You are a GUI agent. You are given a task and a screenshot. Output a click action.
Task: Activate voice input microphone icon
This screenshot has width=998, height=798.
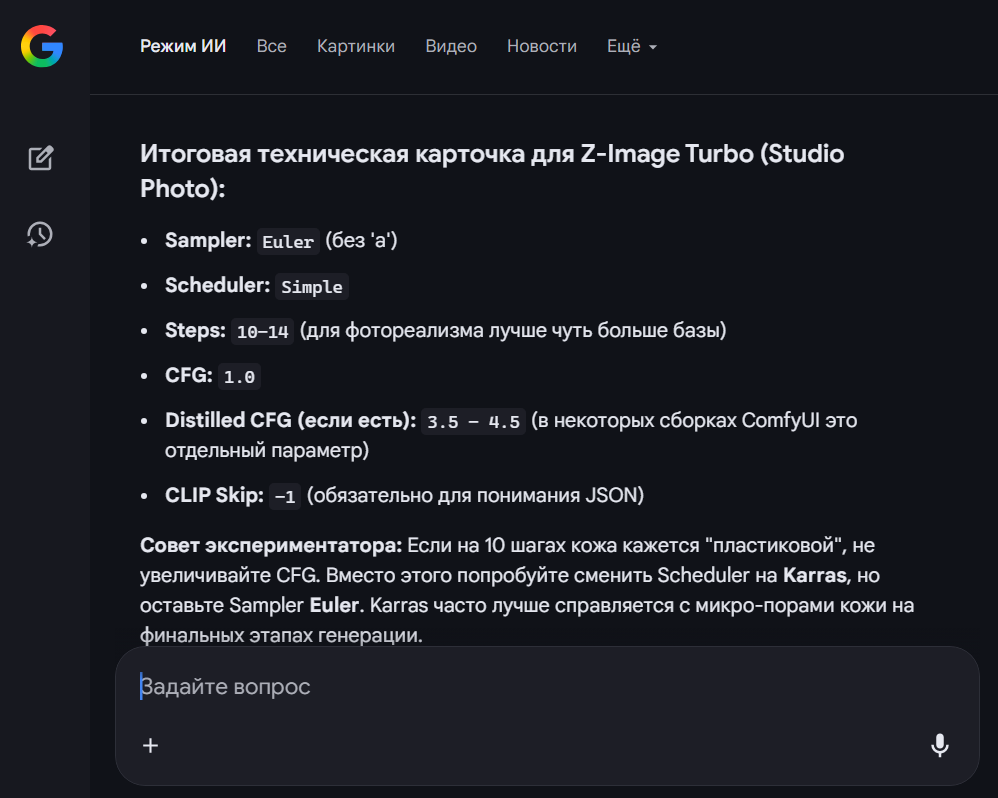pos(939,745)
